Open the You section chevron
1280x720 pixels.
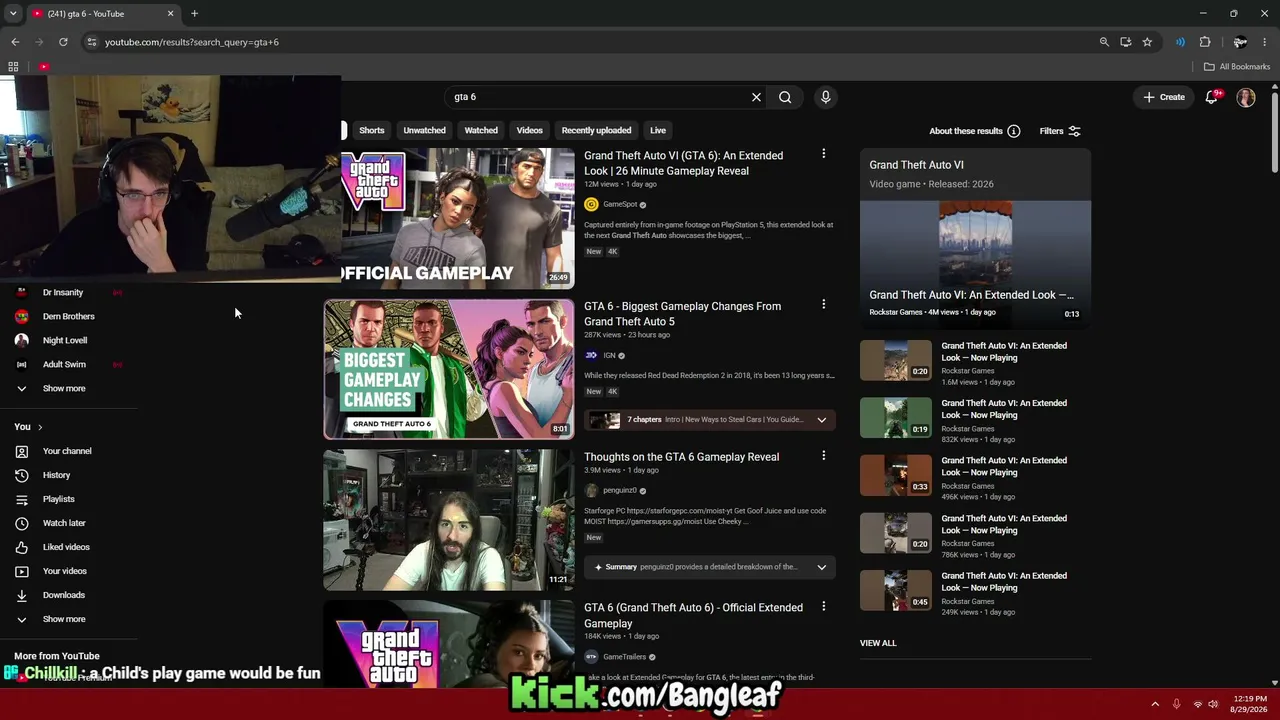pos(40,427)
